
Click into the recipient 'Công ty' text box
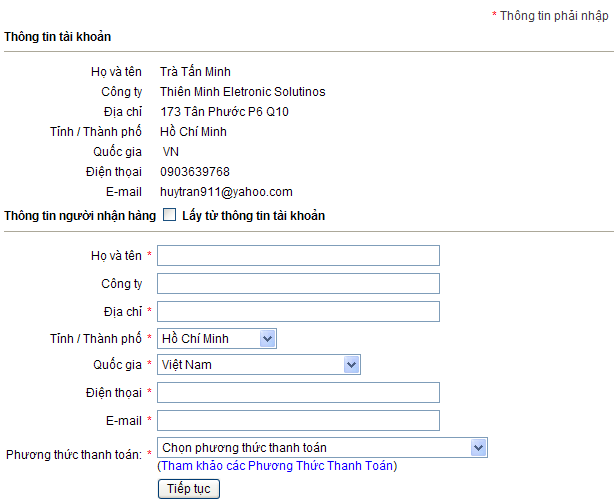coord(298,284)
